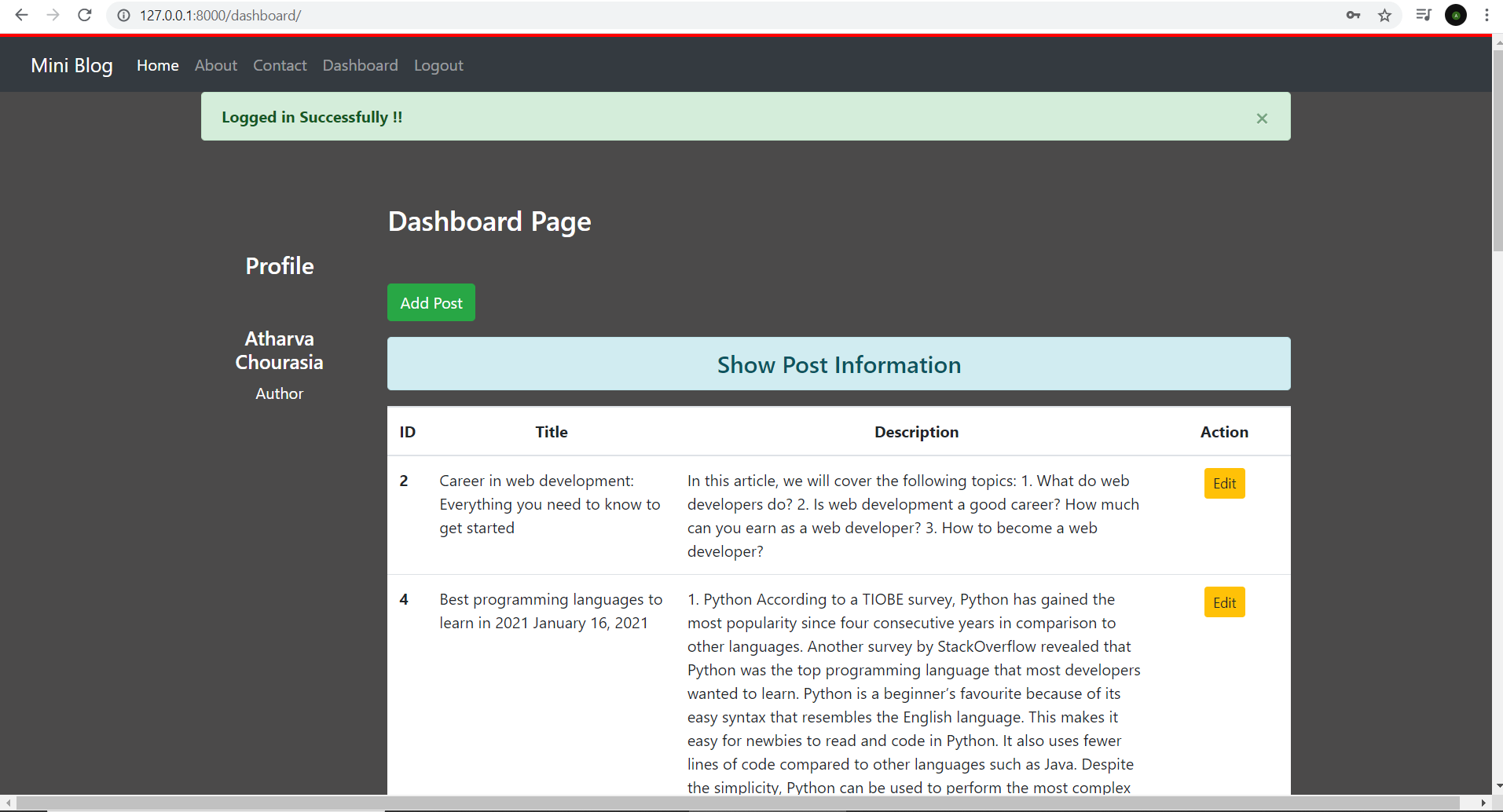The image size is (1503, 812).
Task: Open the saved passwords key icon
Action: pos(1353,15)
